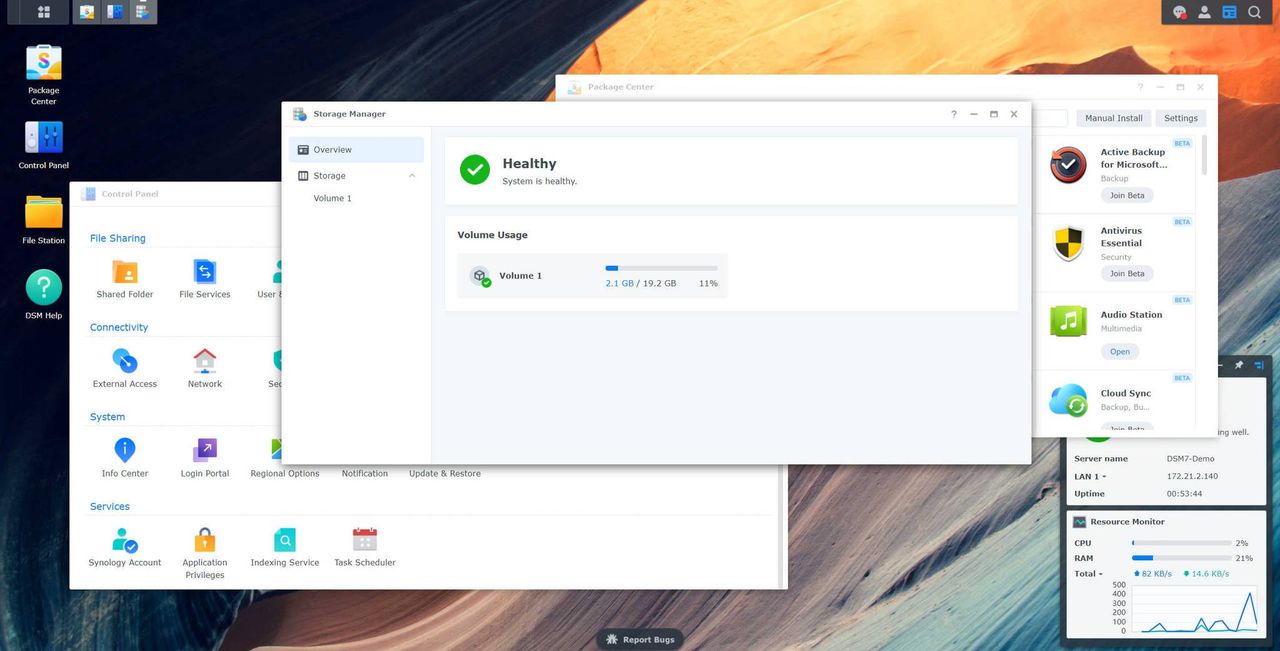Click the "File Sharing" heading in Control Panel
The width and height of the screenshot is (1280, 651).
118,239
